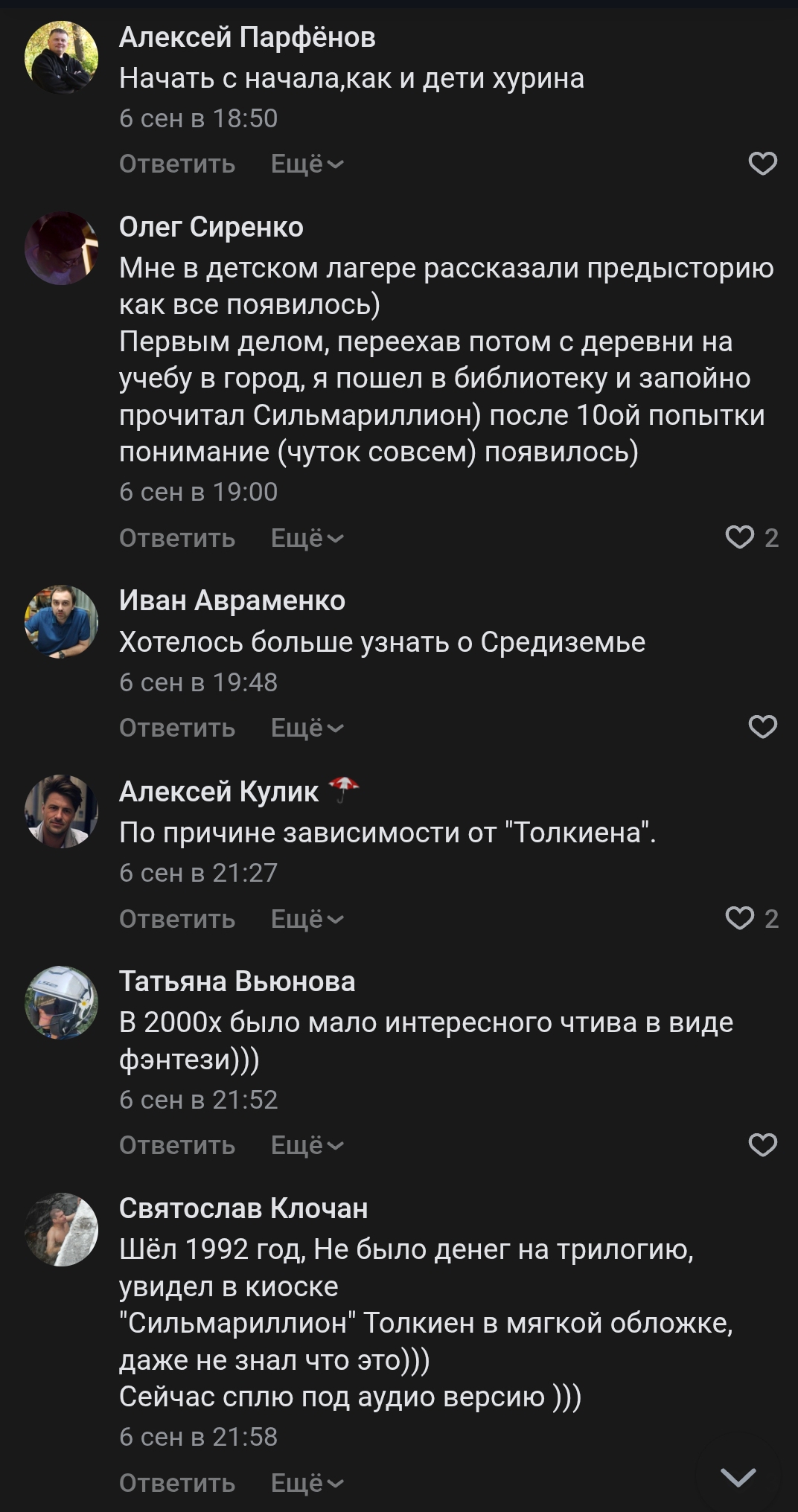
Task: Open Алексей Парфёнов's profile avatar
Action: click(61, 57)
